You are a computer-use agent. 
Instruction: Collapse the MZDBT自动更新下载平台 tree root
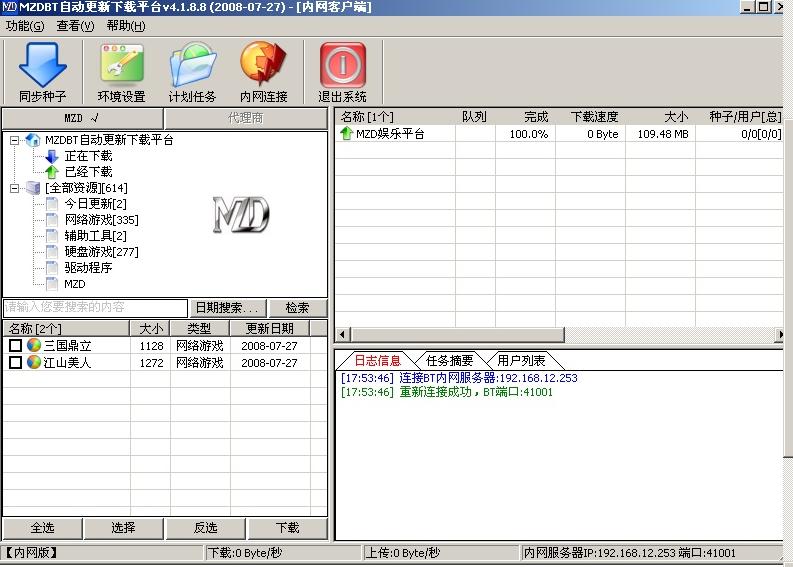(15, 140)
